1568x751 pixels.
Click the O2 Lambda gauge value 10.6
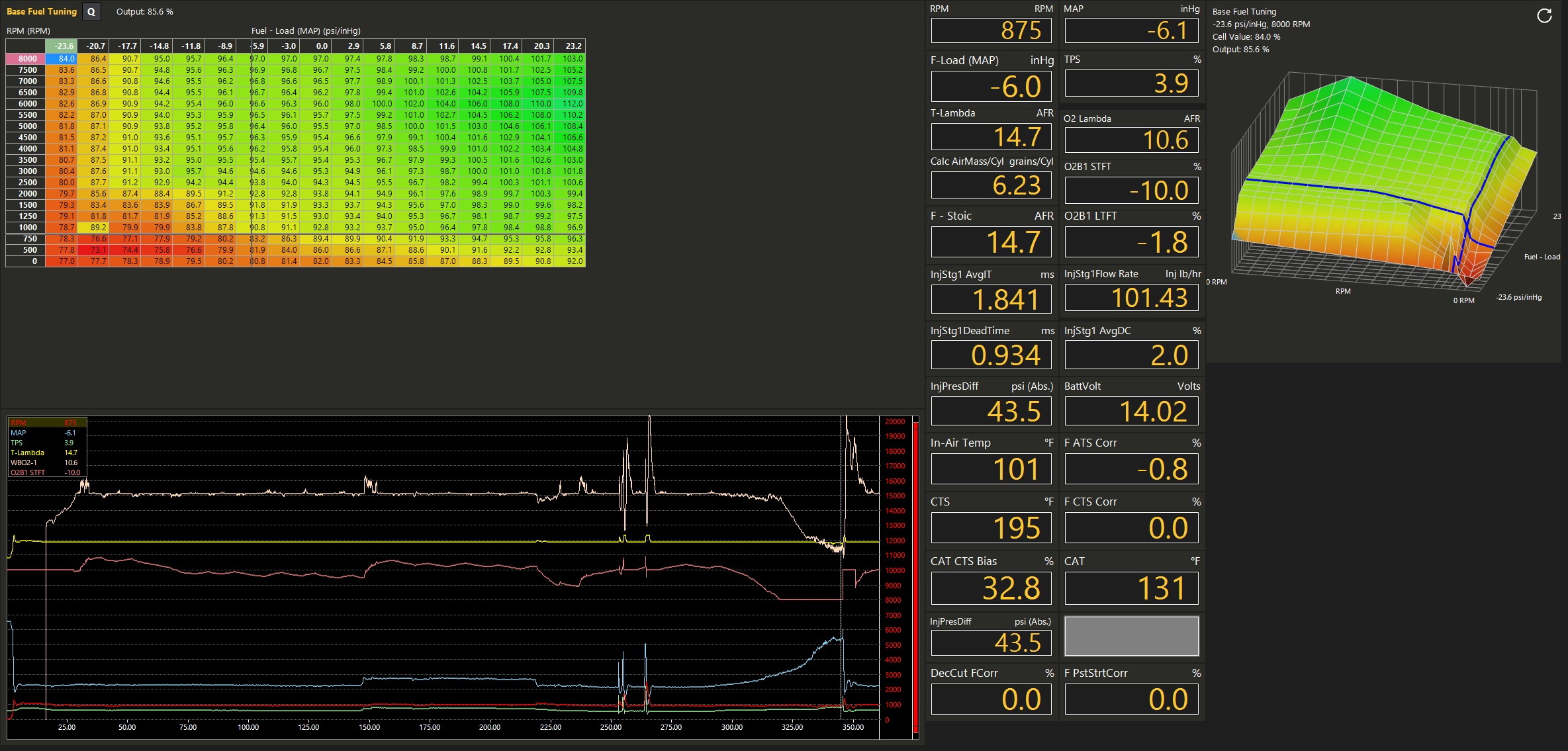[1131, 140]
